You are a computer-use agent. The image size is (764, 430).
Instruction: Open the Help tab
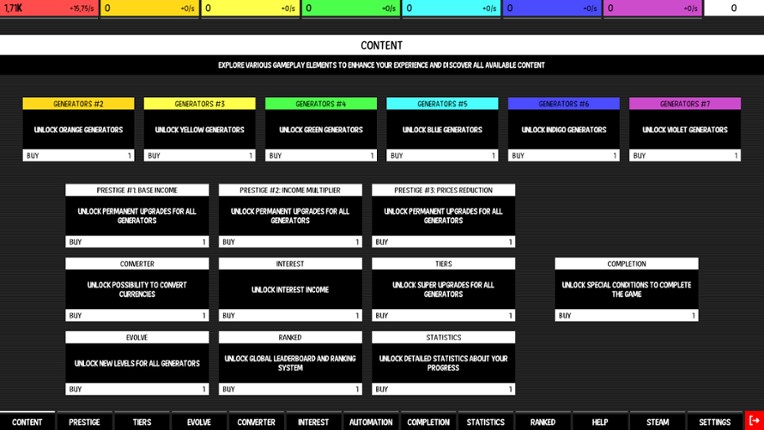click(x=600, y=422)
